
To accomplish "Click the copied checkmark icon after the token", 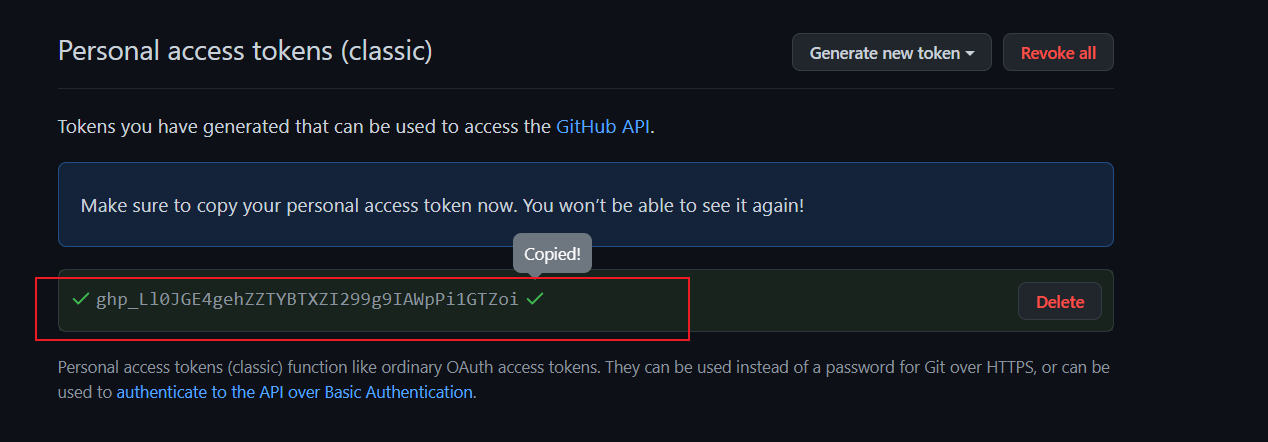I will point(535,299).
